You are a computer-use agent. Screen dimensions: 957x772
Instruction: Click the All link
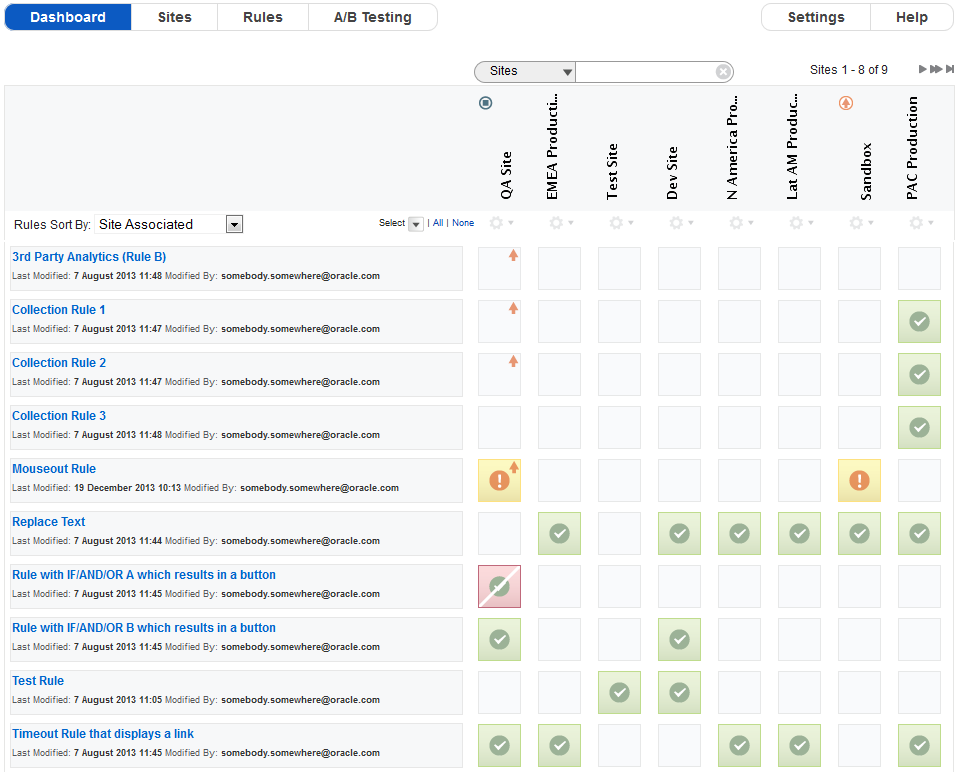click(438, 223)
